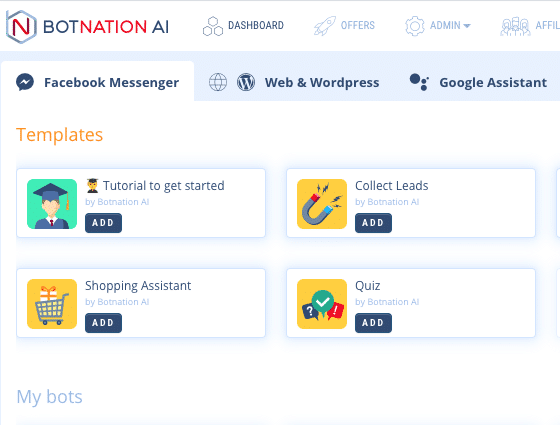This screenshot has height=425, width=560.
Task: Expand the Admin dropdown arrow
Action: coord(467,26)
